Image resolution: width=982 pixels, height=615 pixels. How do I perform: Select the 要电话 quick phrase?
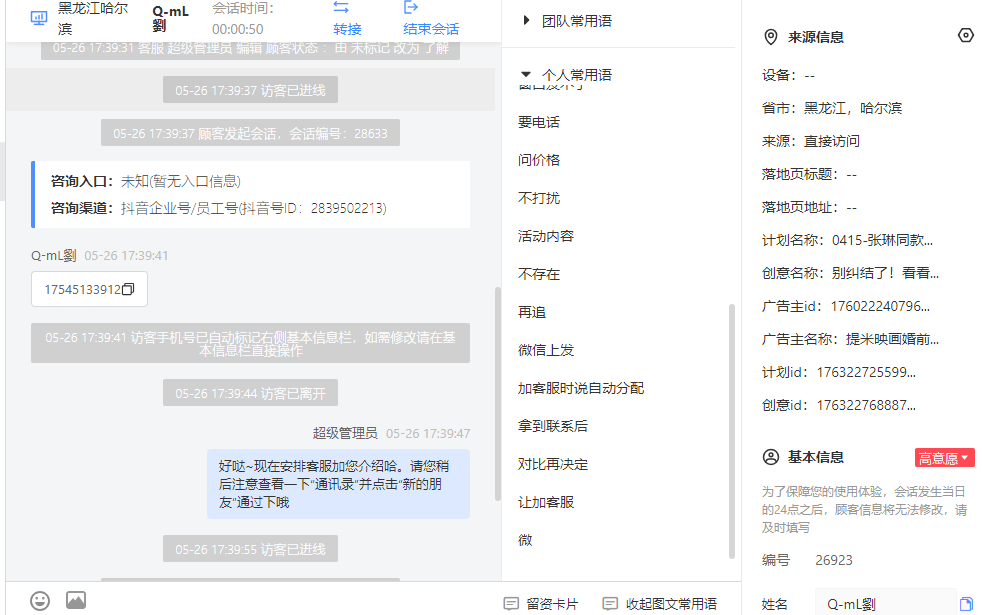(x=539, y=122)
